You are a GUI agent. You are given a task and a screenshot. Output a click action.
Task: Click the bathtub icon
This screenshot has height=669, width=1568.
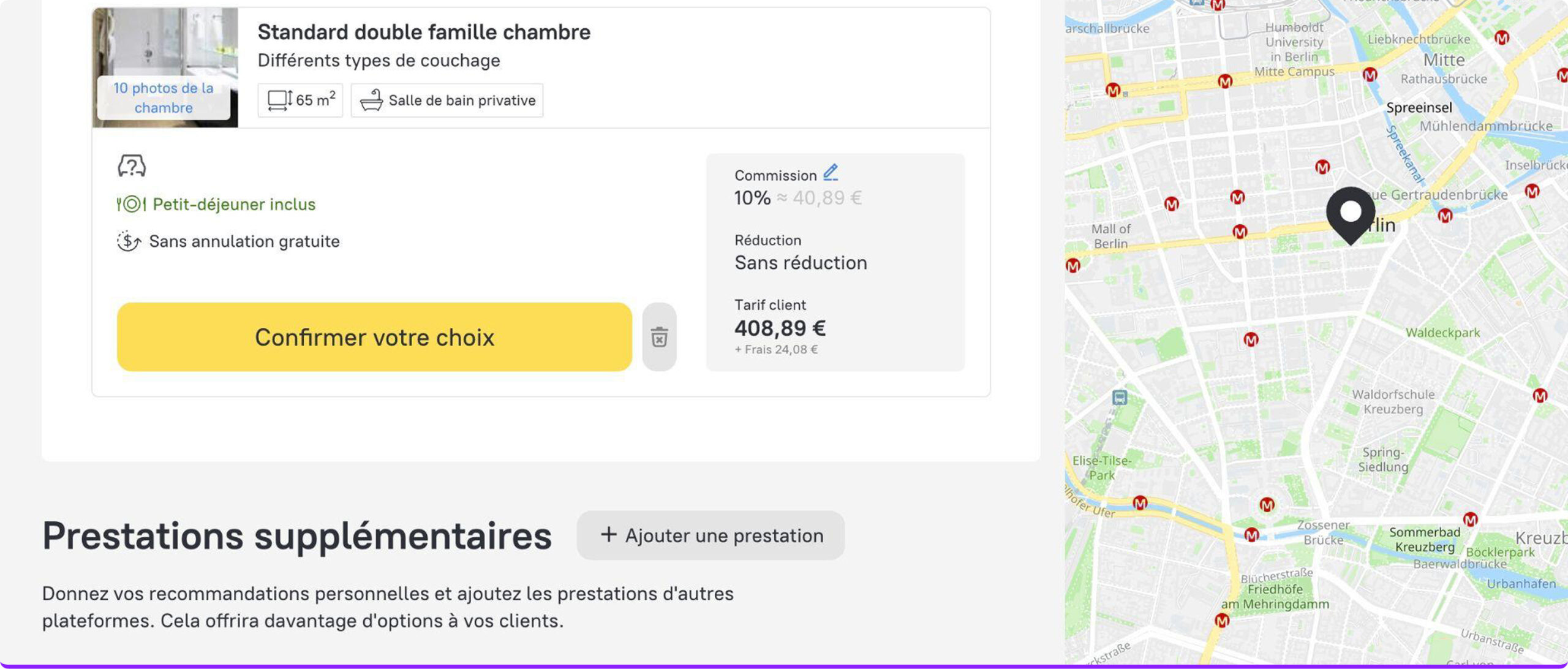tap(371, 100)
